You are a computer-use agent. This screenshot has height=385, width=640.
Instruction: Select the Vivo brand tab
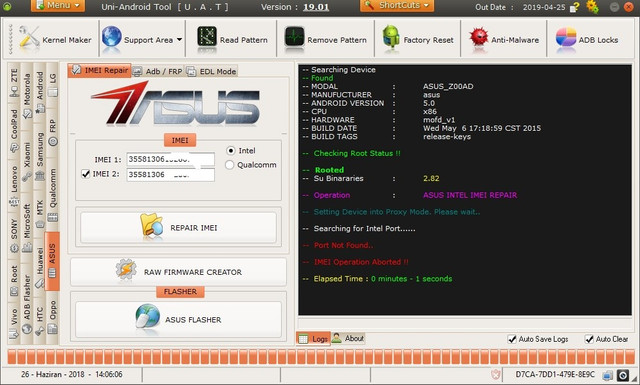tap(14, 323)
